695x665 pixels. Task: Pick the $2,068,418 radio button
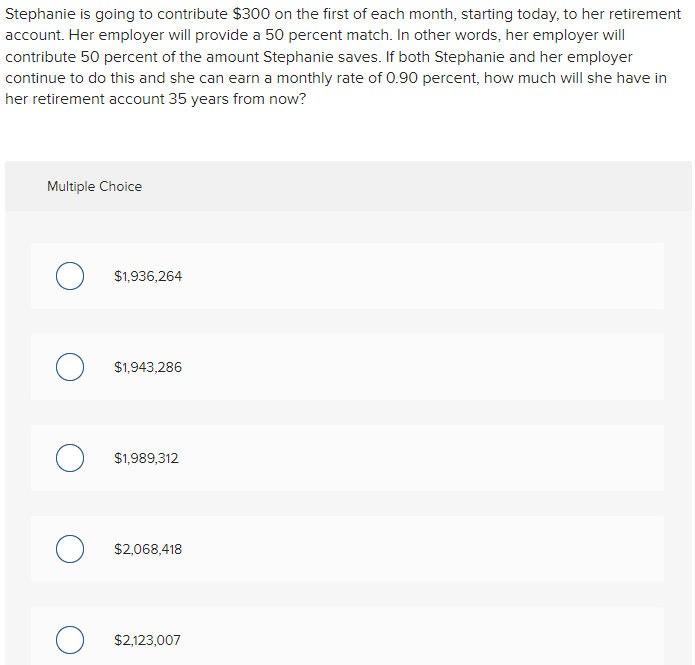click(x=70, y=549)
